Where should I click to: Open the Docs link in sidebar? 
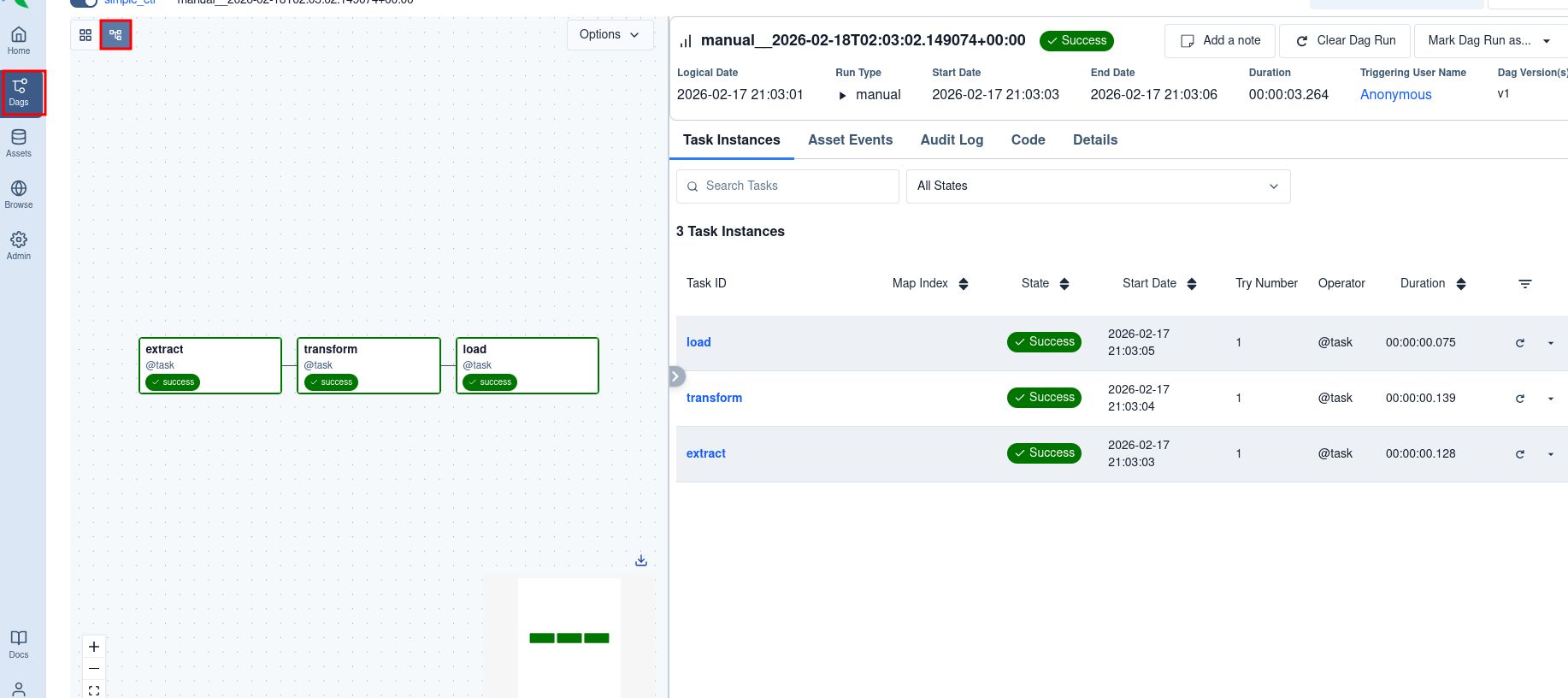tap(19, 644)
